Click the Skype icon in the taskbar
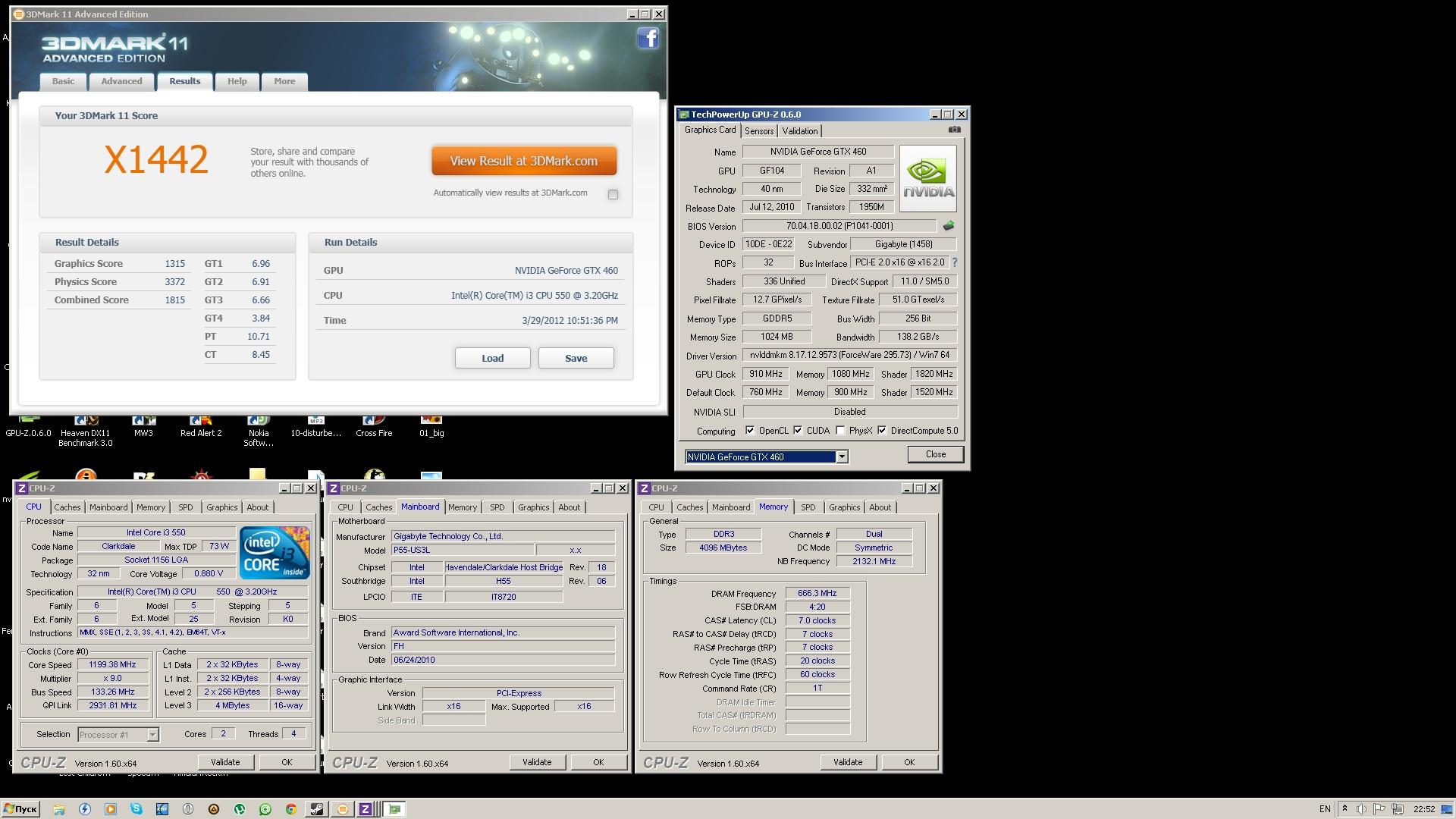This screenshot has width=1456, height=819. 136,808
